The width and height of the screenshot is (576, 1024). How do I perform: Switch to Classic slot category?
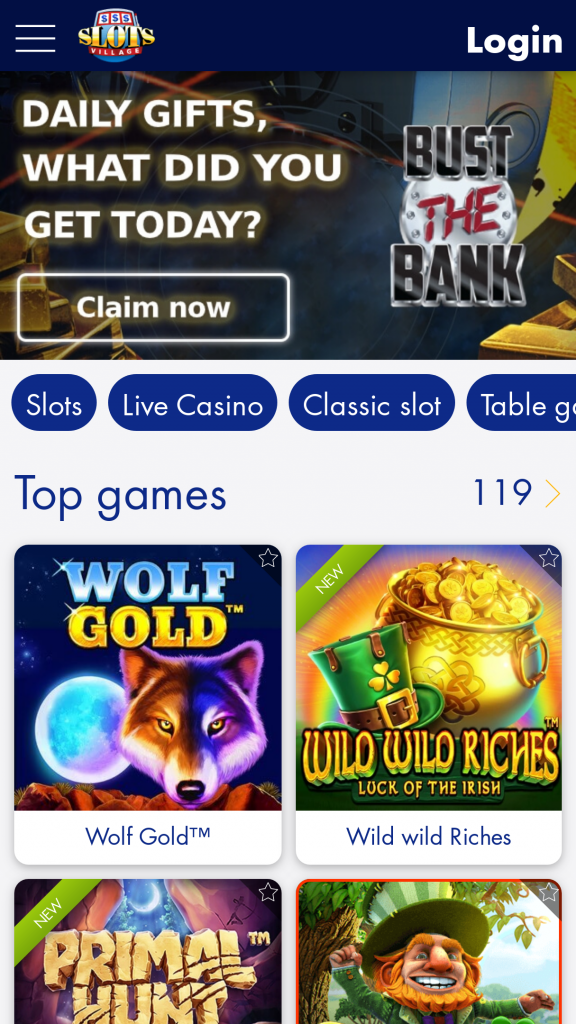pos(372,403)
